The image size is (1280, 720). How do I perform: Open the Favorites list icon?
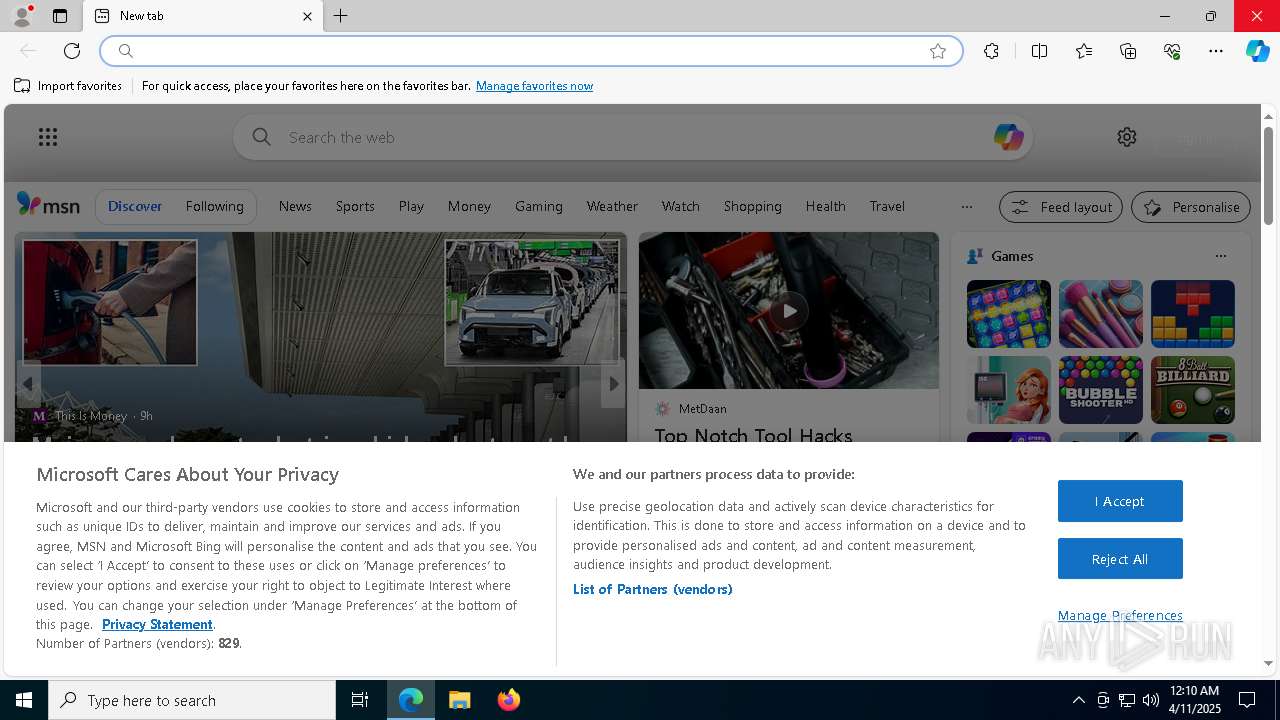(x=1084, y=51)
